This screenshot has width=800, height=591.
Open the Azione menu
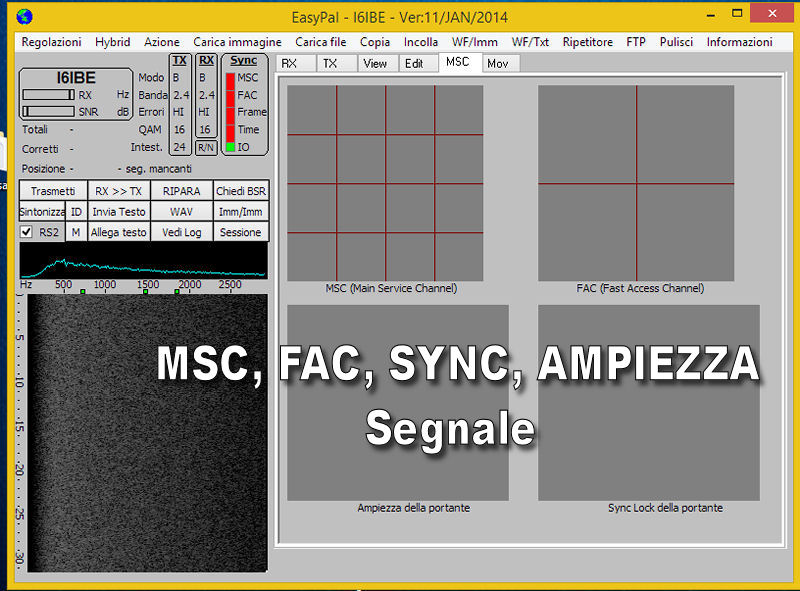tap(162, 42)
